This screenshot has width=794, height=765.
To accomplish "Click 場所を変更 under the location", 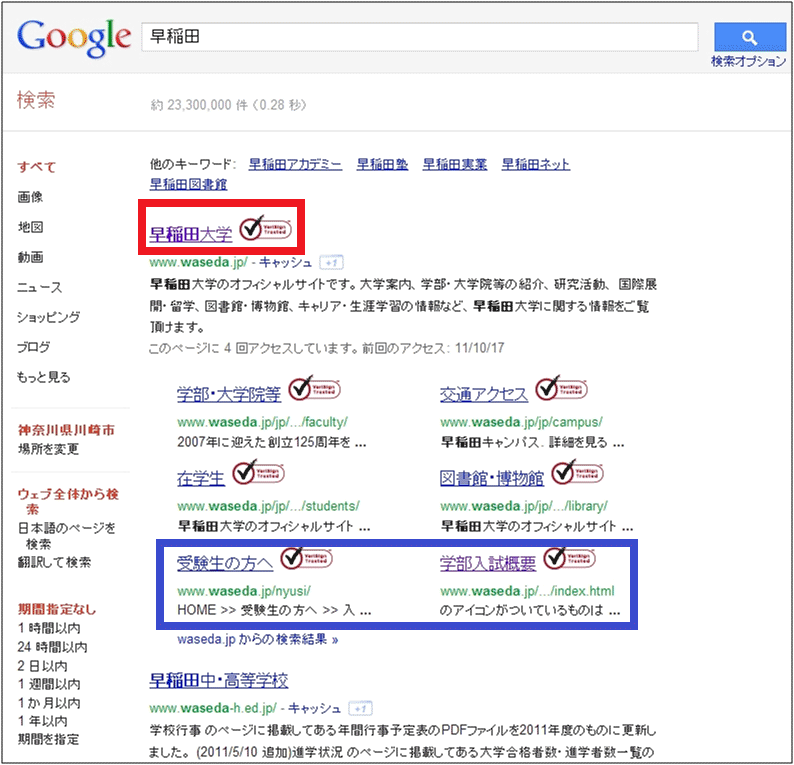I will tap(48, 449).
